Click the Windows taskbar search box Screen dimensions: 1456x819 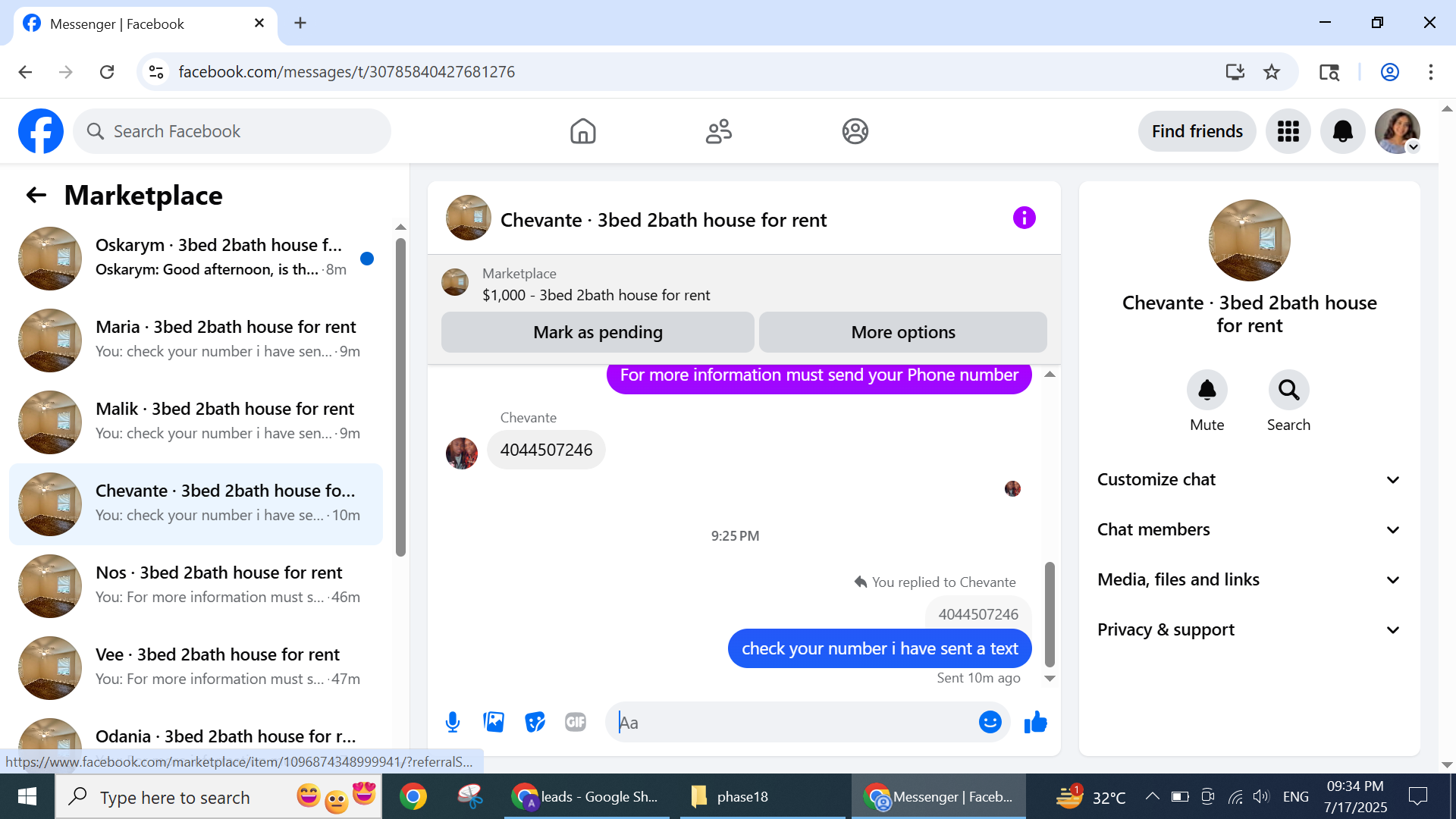click(218, 796)
